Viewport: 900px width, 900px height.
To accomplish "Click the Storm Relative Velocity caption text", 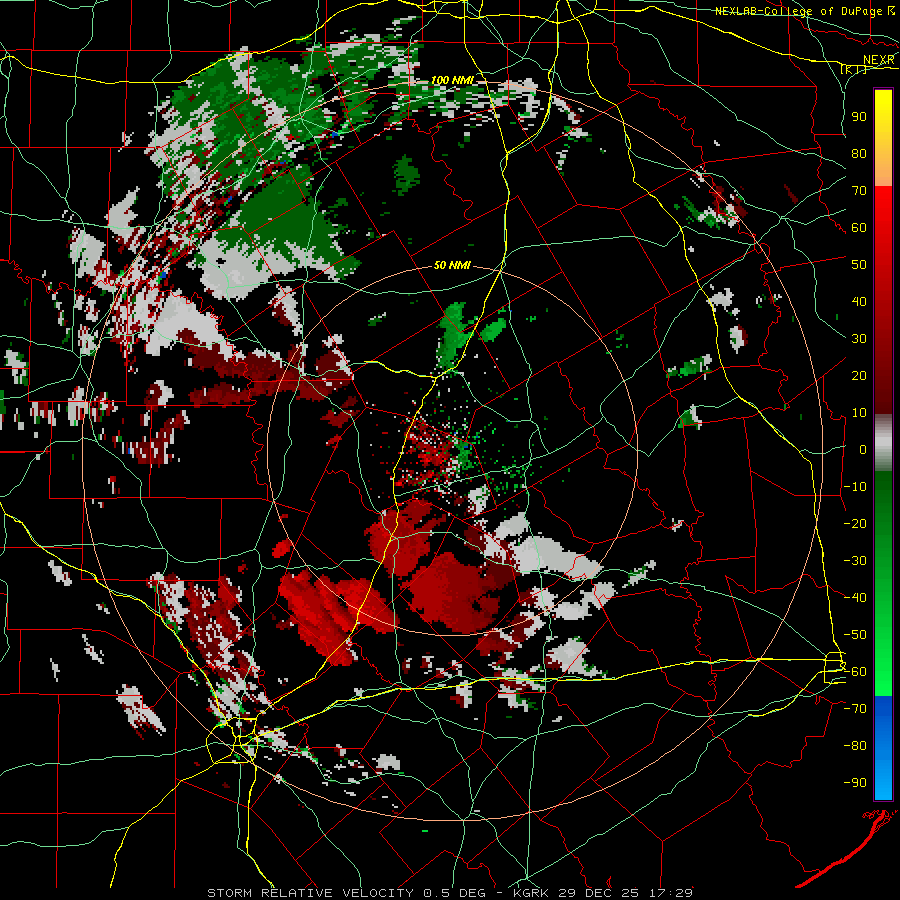I will [450, 893].
